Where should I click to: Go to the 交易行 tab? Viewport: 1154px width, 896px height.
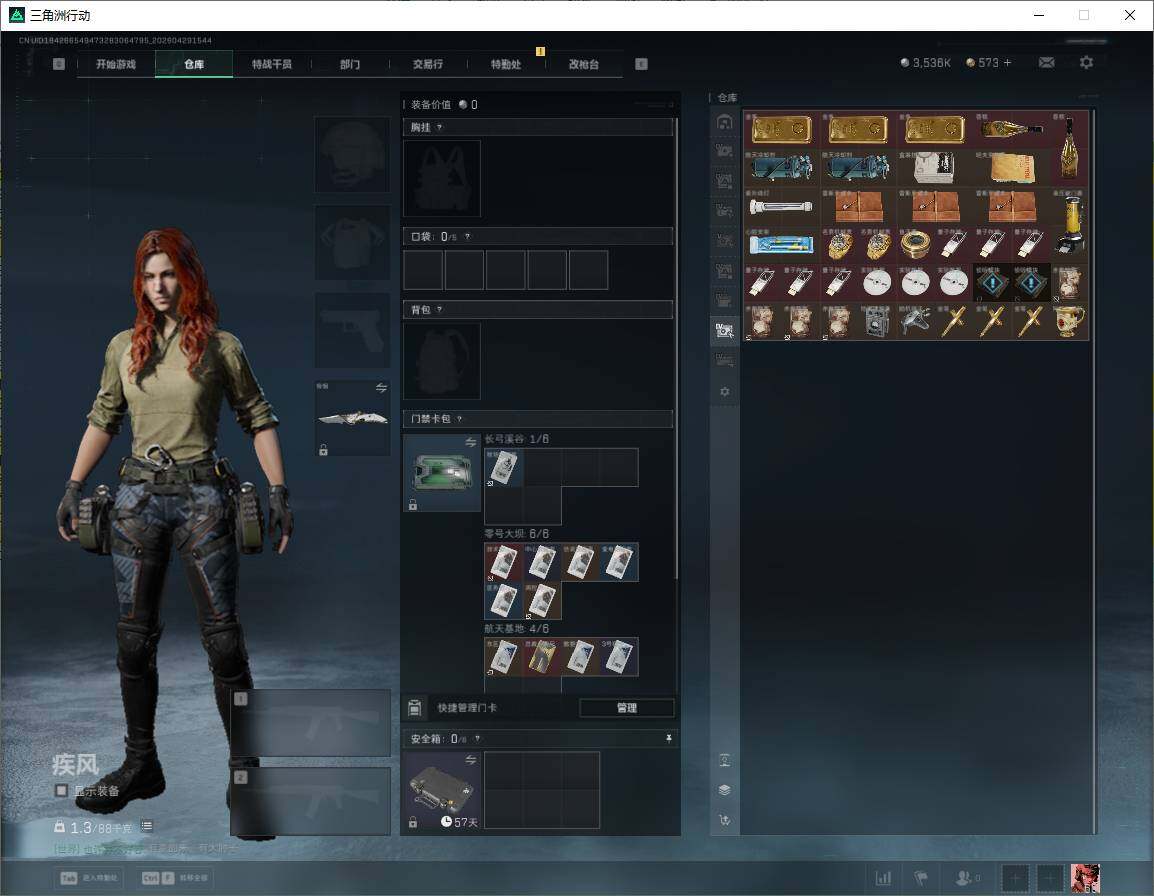tap(428, 64)
